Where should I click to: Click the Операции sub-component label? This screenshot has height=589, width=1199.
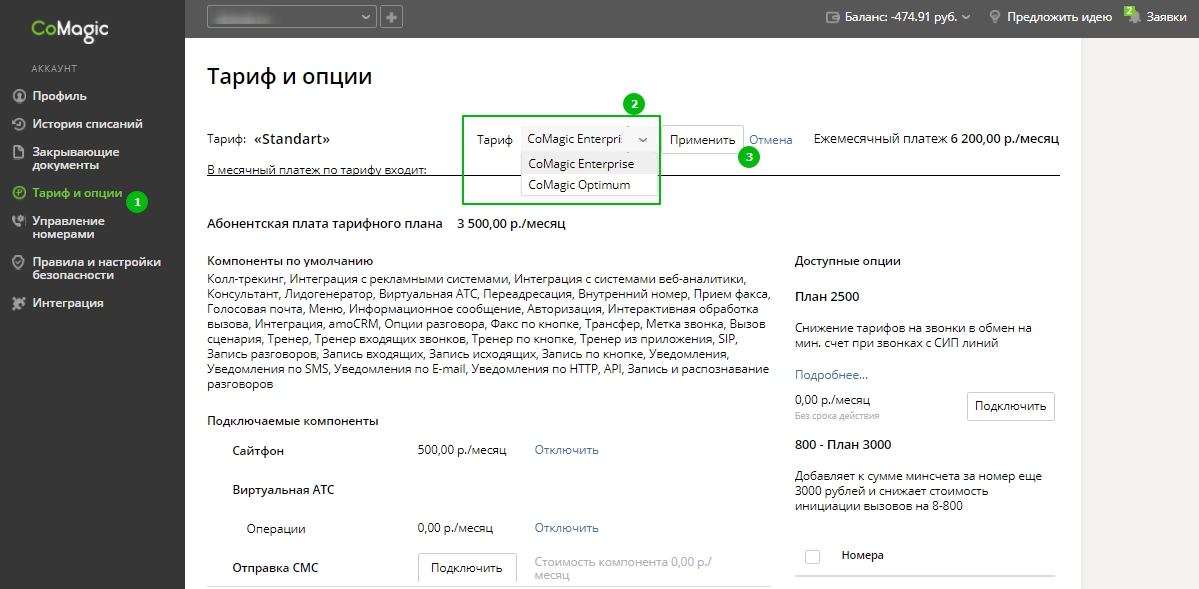coord(276,528)
